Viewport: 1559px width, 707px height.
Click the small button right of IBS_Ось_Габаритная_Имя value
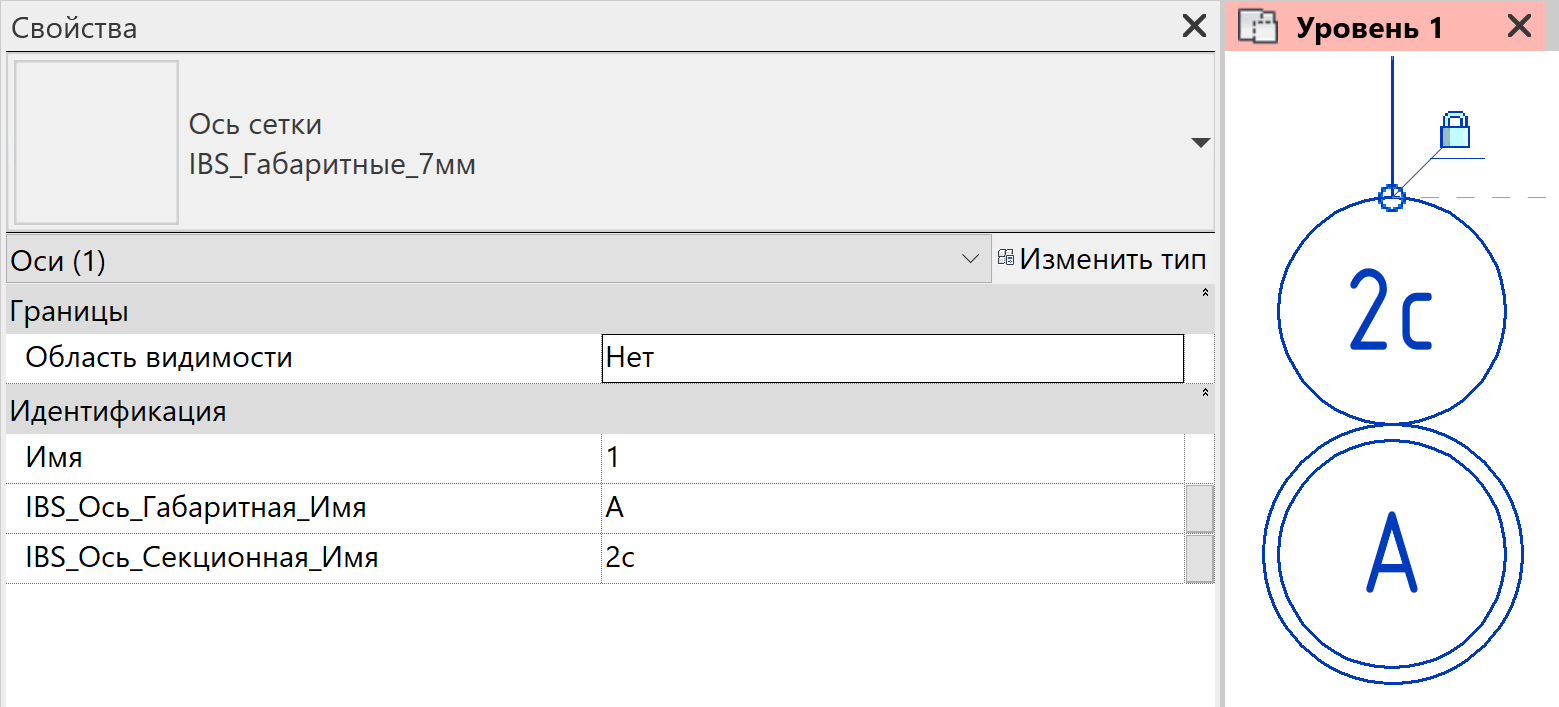[1199, 508]
